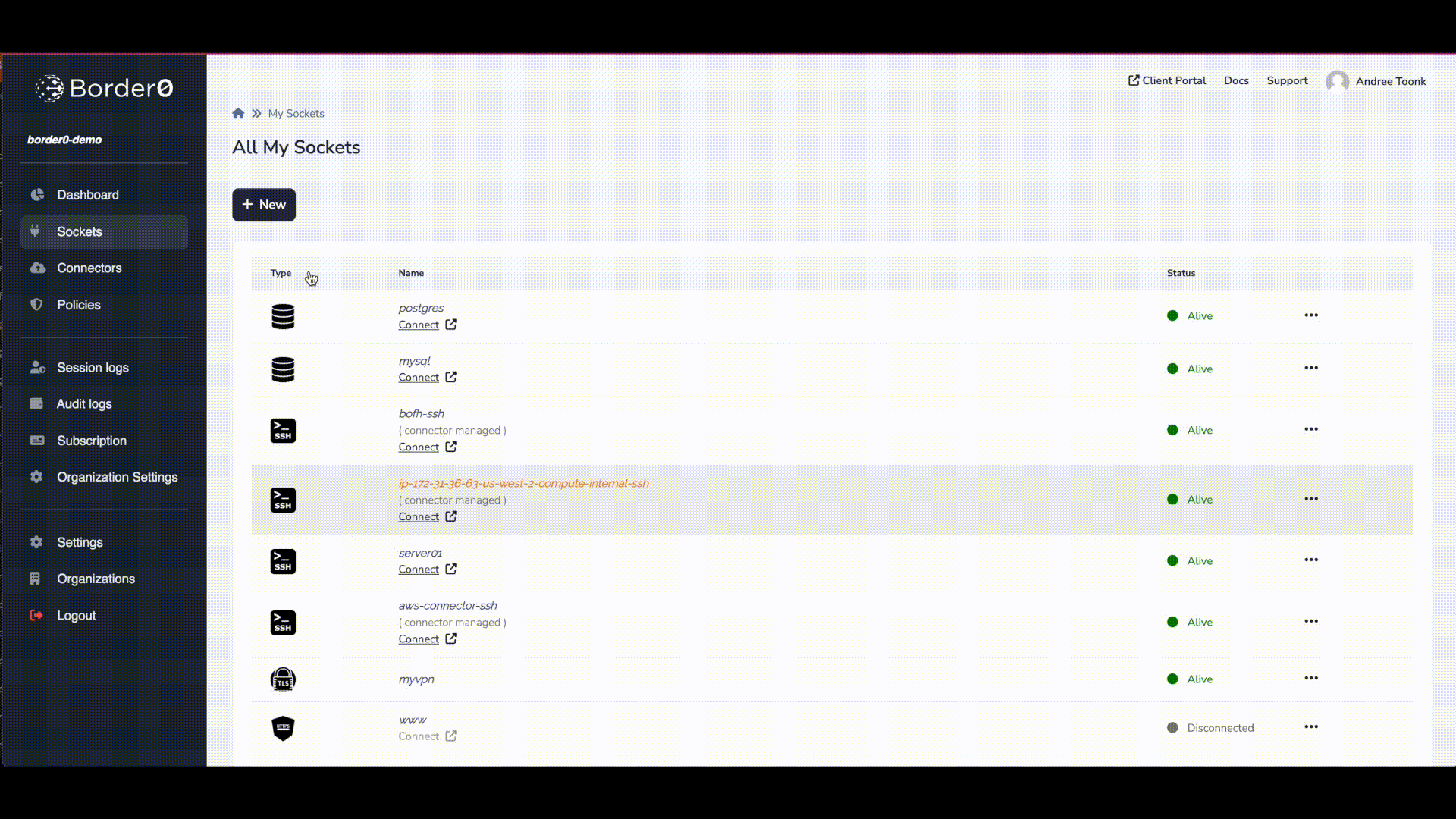Click the bofh-ssh SSH socket icon
This screenshot has width=1456, height=819.
[x=283, y=431]
